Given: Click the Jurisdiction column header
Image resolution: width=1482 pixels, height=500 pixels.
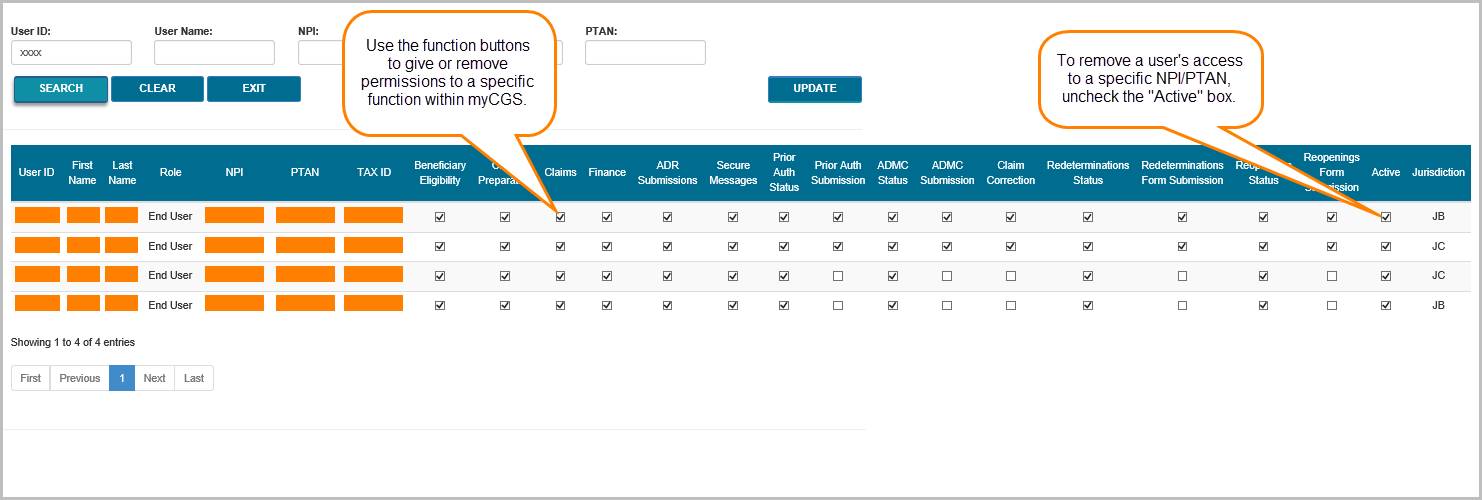Looking at the screenshot, I should pyautogui.click(x=1437, y=173).
